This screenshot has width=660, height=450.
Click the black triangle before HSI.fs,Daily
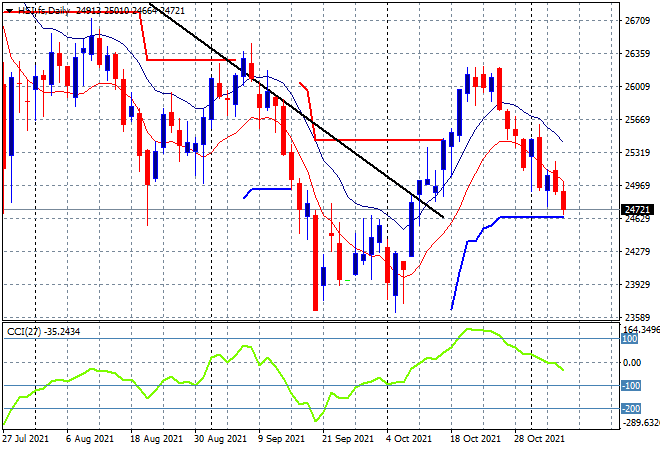click(x=10, y=11)
